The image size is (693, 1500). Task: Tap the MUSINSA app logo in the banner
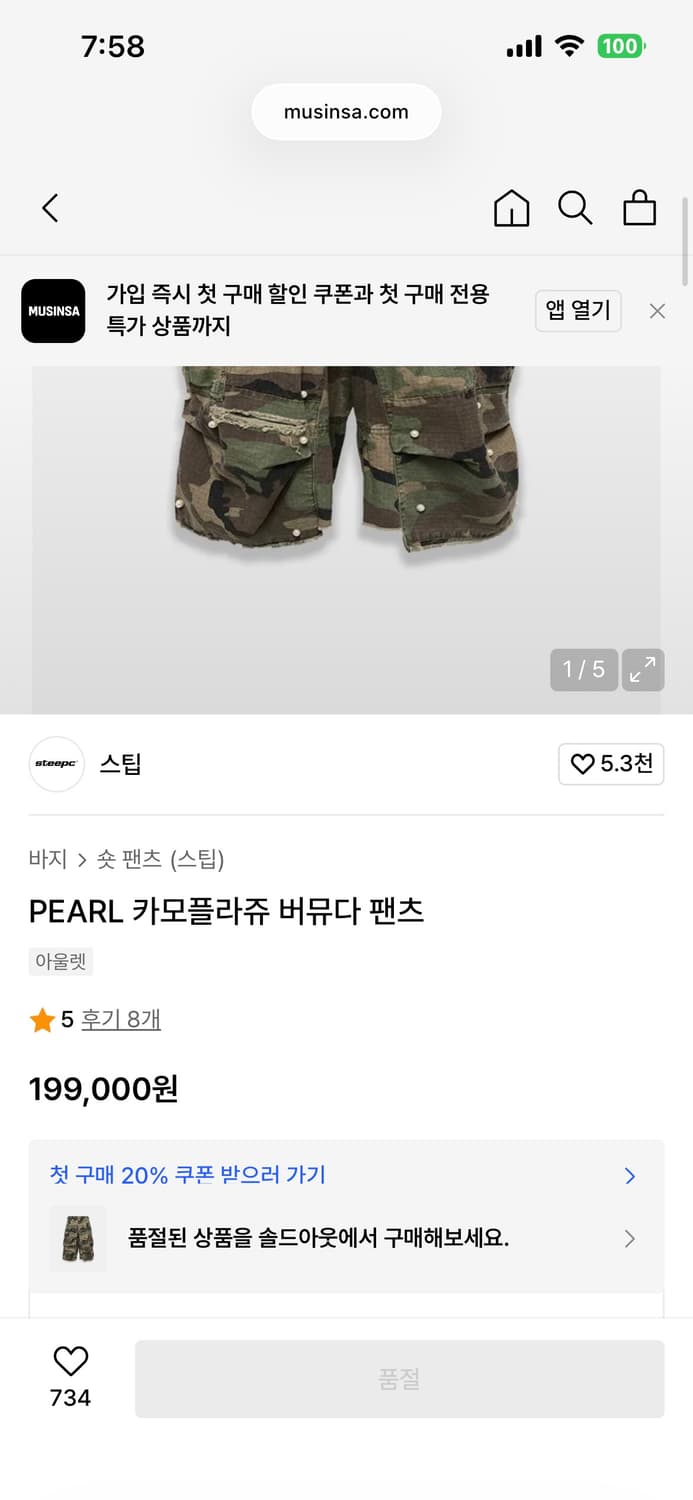53,311
